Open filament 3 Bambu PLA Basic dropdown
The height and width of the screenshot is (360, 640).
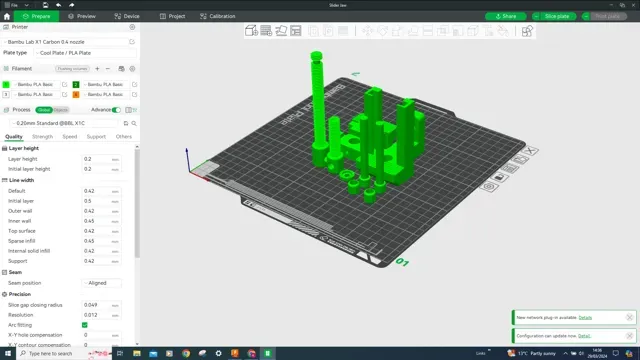pos(36,94)
